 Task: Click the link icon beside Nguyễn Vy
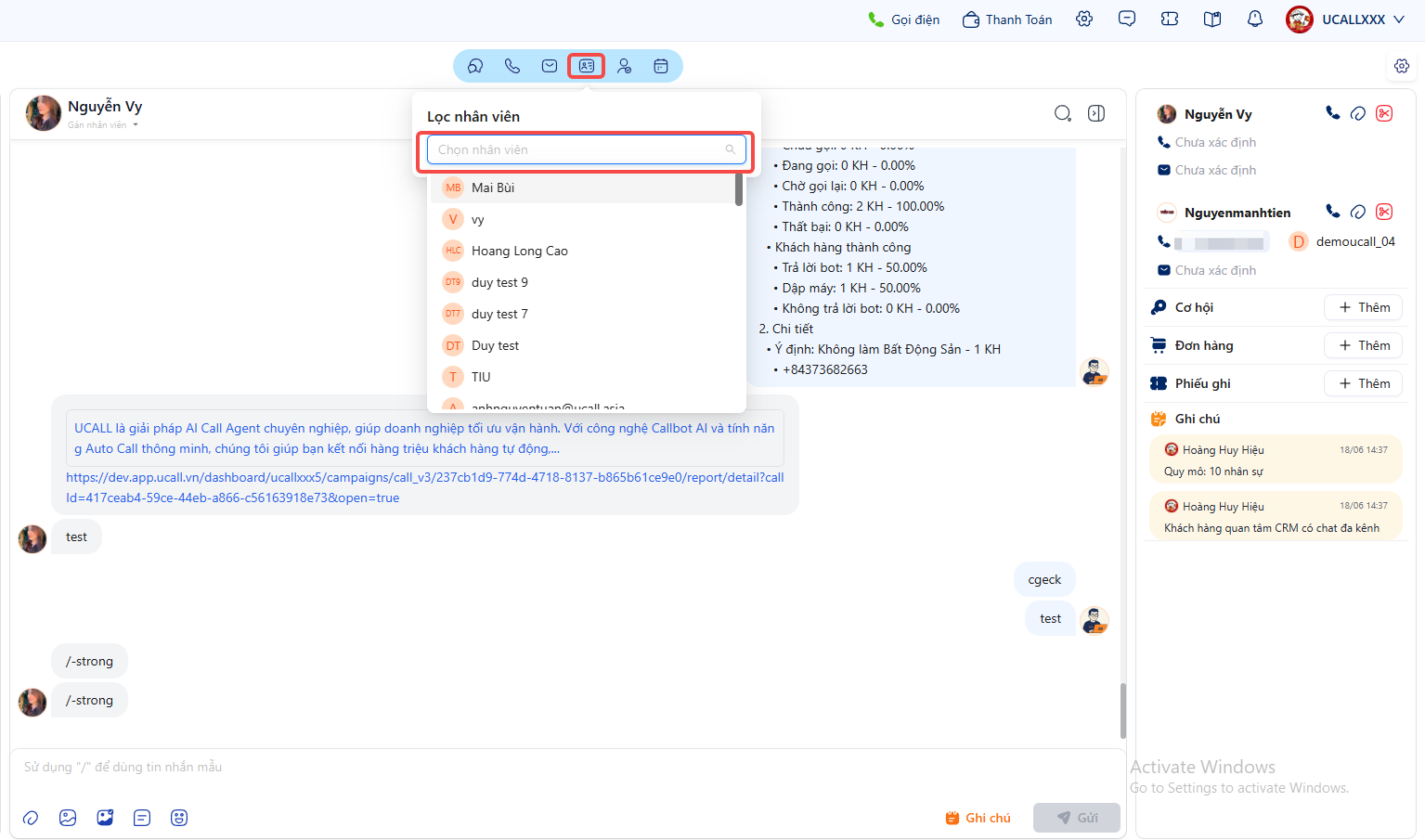click(x=1358, y=113)
